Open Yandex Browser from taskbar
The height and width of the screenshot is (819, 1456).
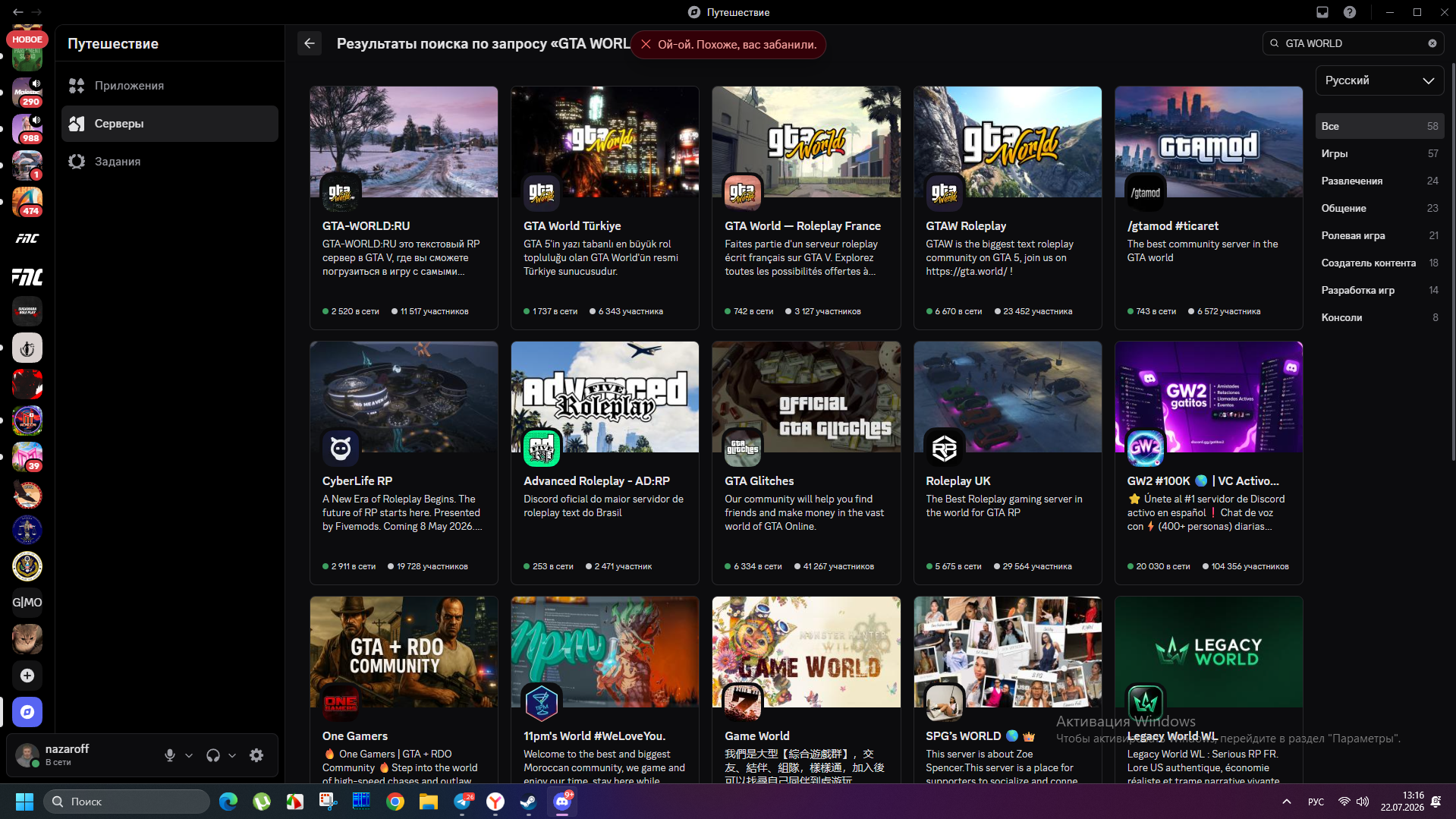click(495, 802)
